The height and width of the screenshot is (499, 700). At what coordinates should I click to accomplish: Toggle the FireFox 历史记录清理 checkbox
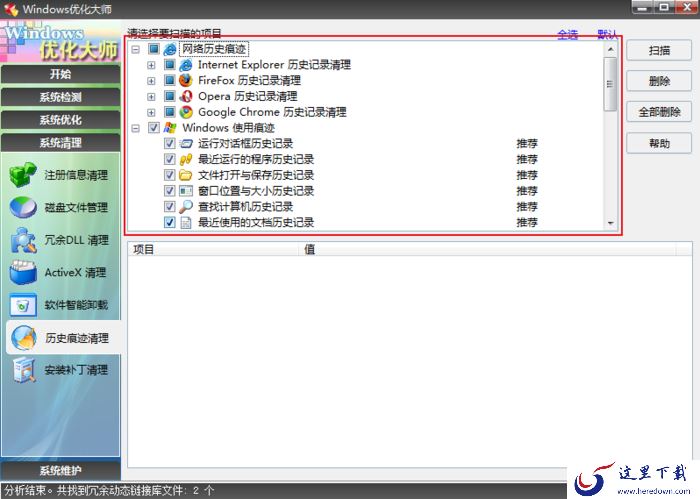point(169,80)
